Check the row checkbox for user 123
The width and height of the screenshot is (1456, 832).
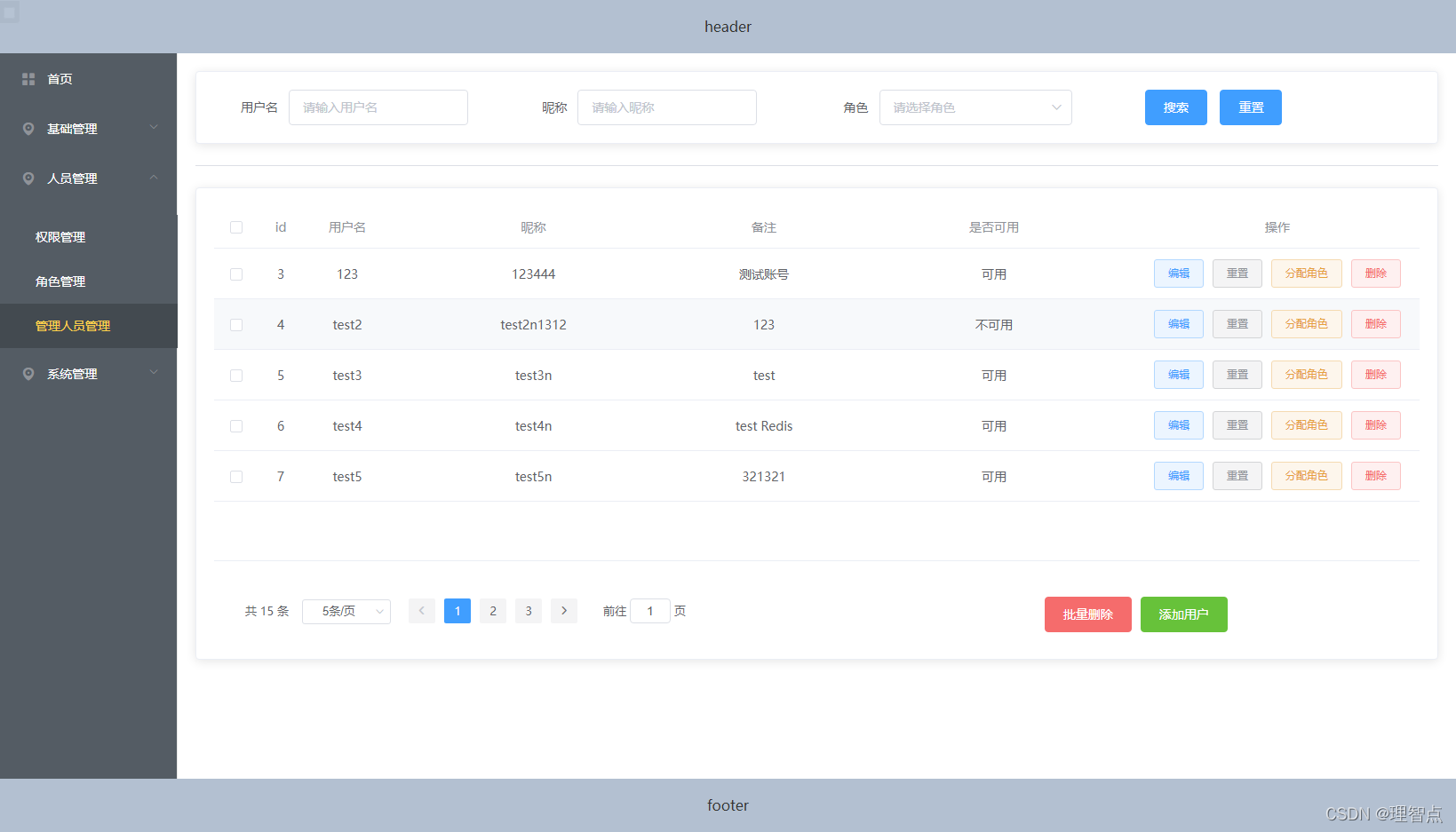[x=236, y=274]
